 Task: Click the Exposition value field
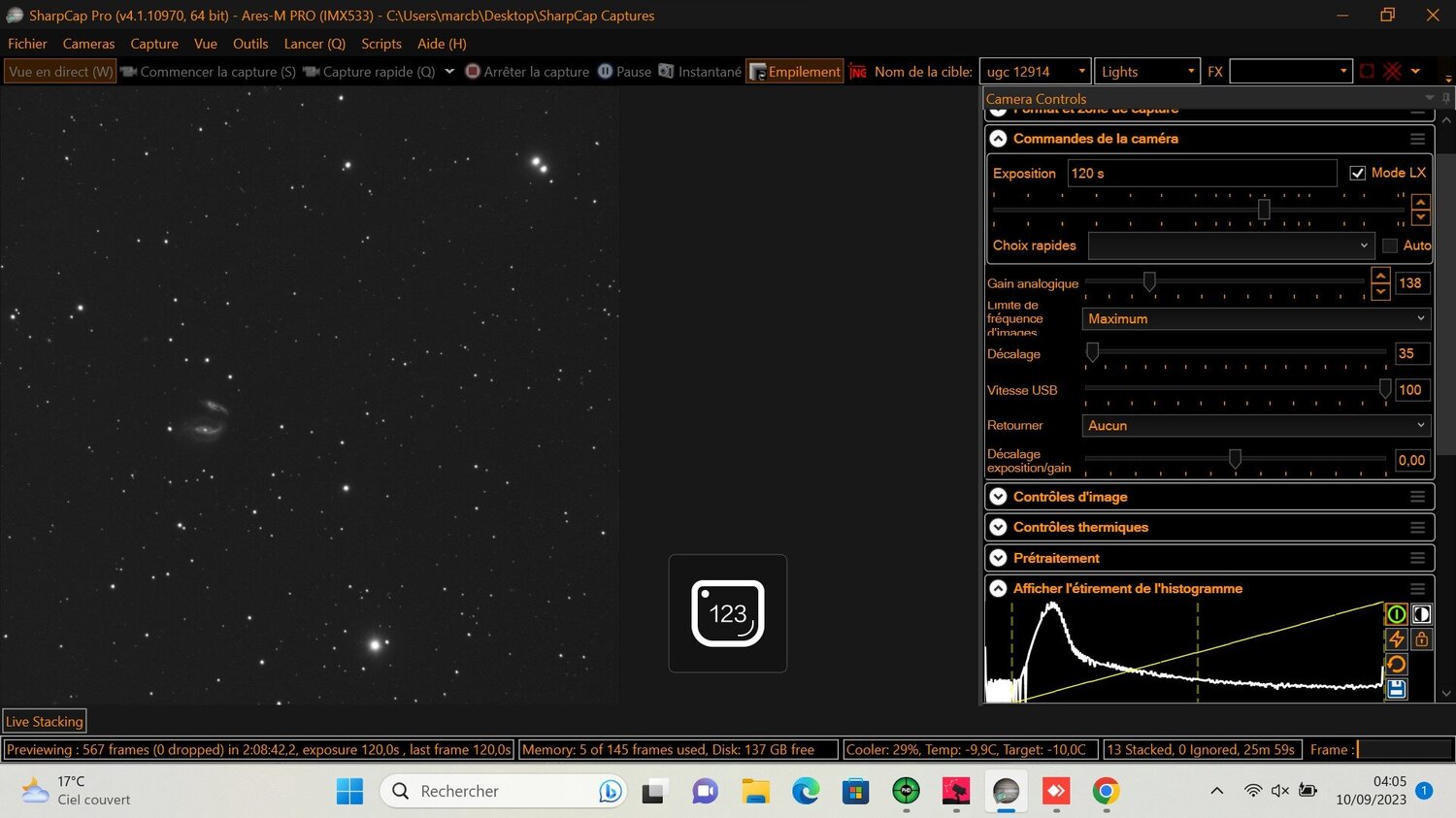(x=1202, y=173)
